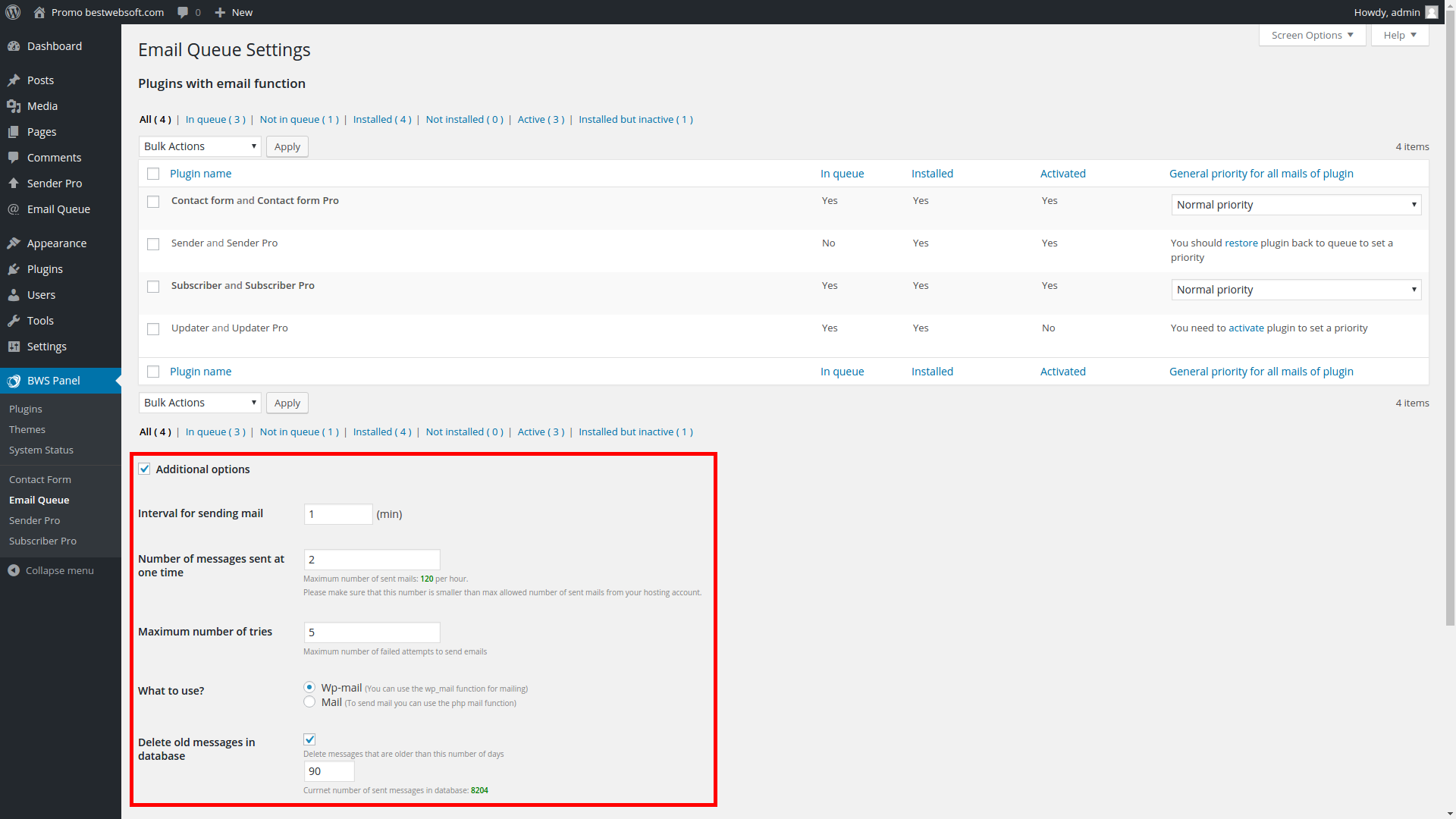Open the bottom Bulk Actions dropdown
1456x819 pixels.
(200, 403)
